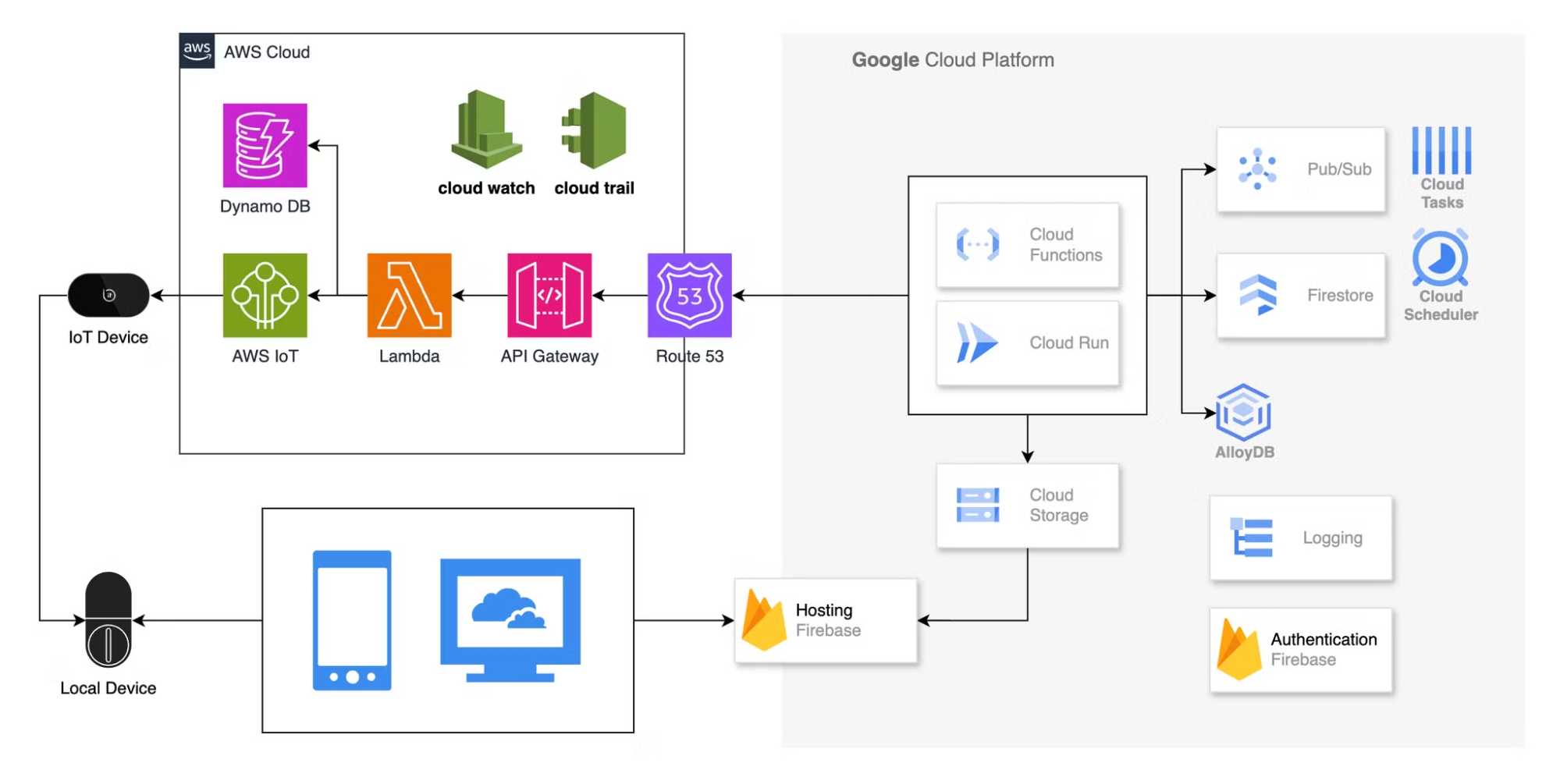The image size is (1560, 784).
Task: Click the Cloud Scheduler label
Action: tap(1441, 305)
